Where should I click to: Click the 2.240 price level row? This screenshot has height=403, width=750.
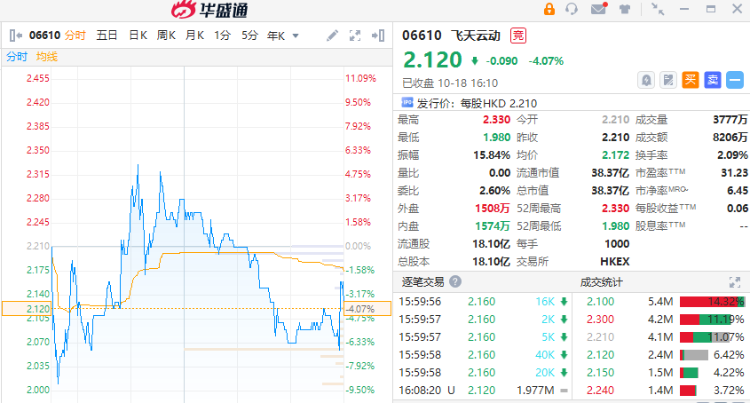coord(661,390)
